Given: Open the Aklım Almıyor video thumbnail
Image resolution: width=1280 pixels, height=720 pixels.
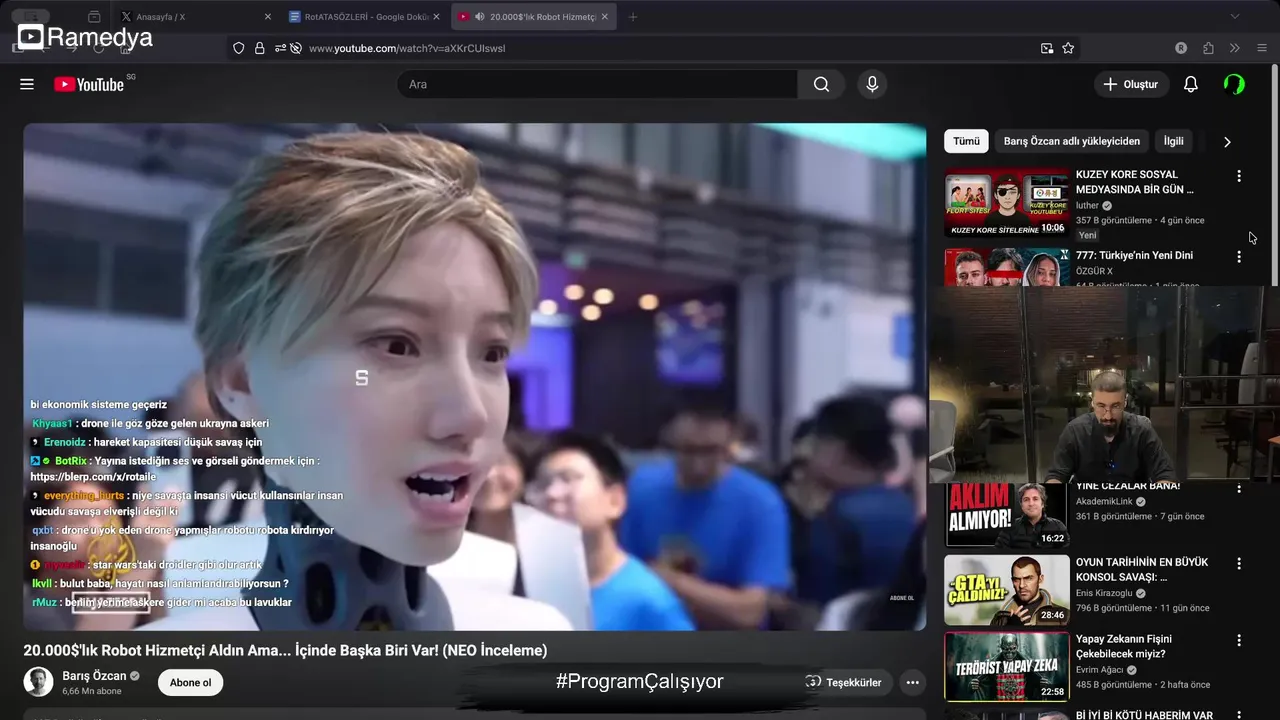Looking at the screenshot, I should (x=1006, y=514).
